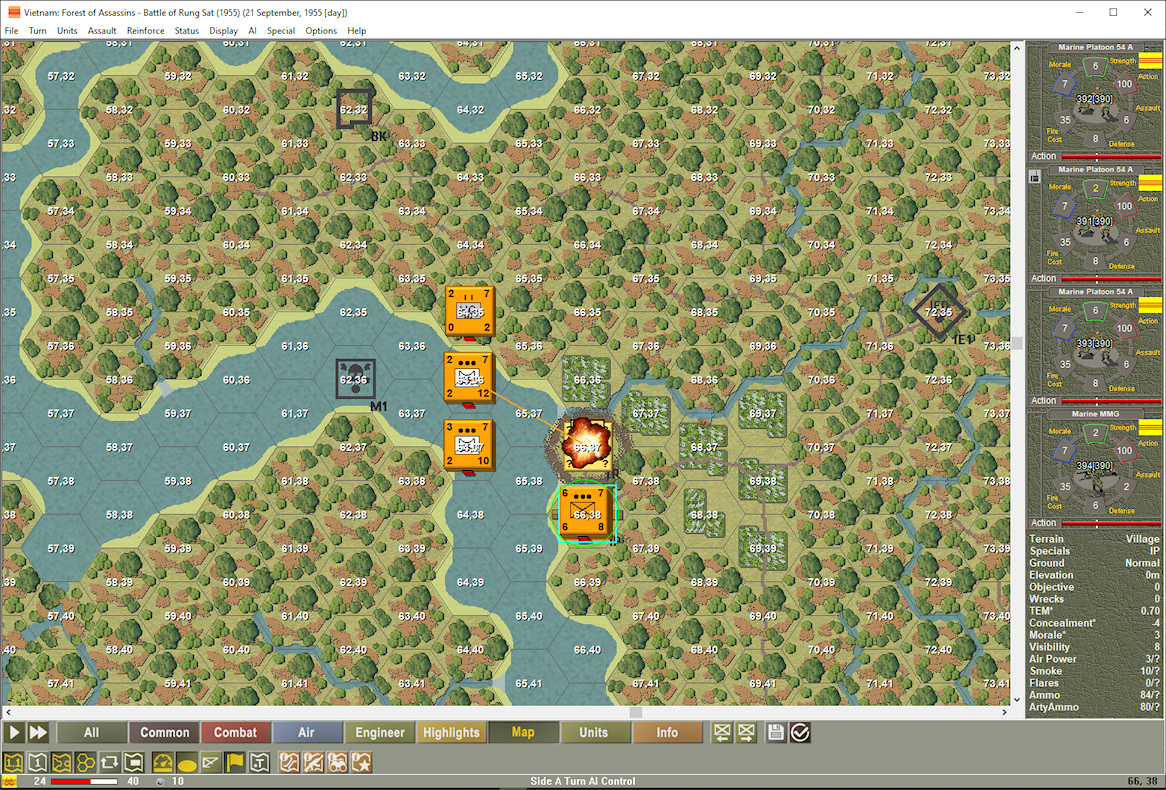
Task: Click the red progress bar between 24 and 40
Action: tap(83, 781)
